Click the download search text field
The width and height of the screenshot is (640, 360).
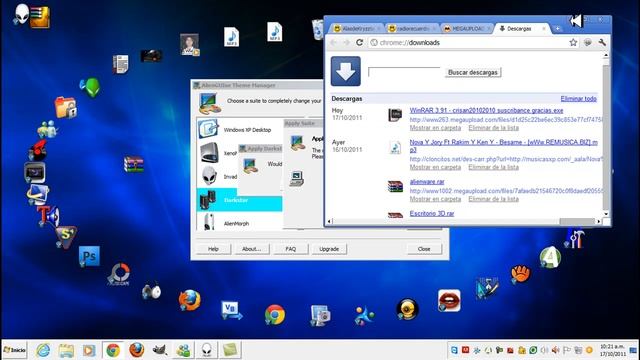click(x=404, y=72)
